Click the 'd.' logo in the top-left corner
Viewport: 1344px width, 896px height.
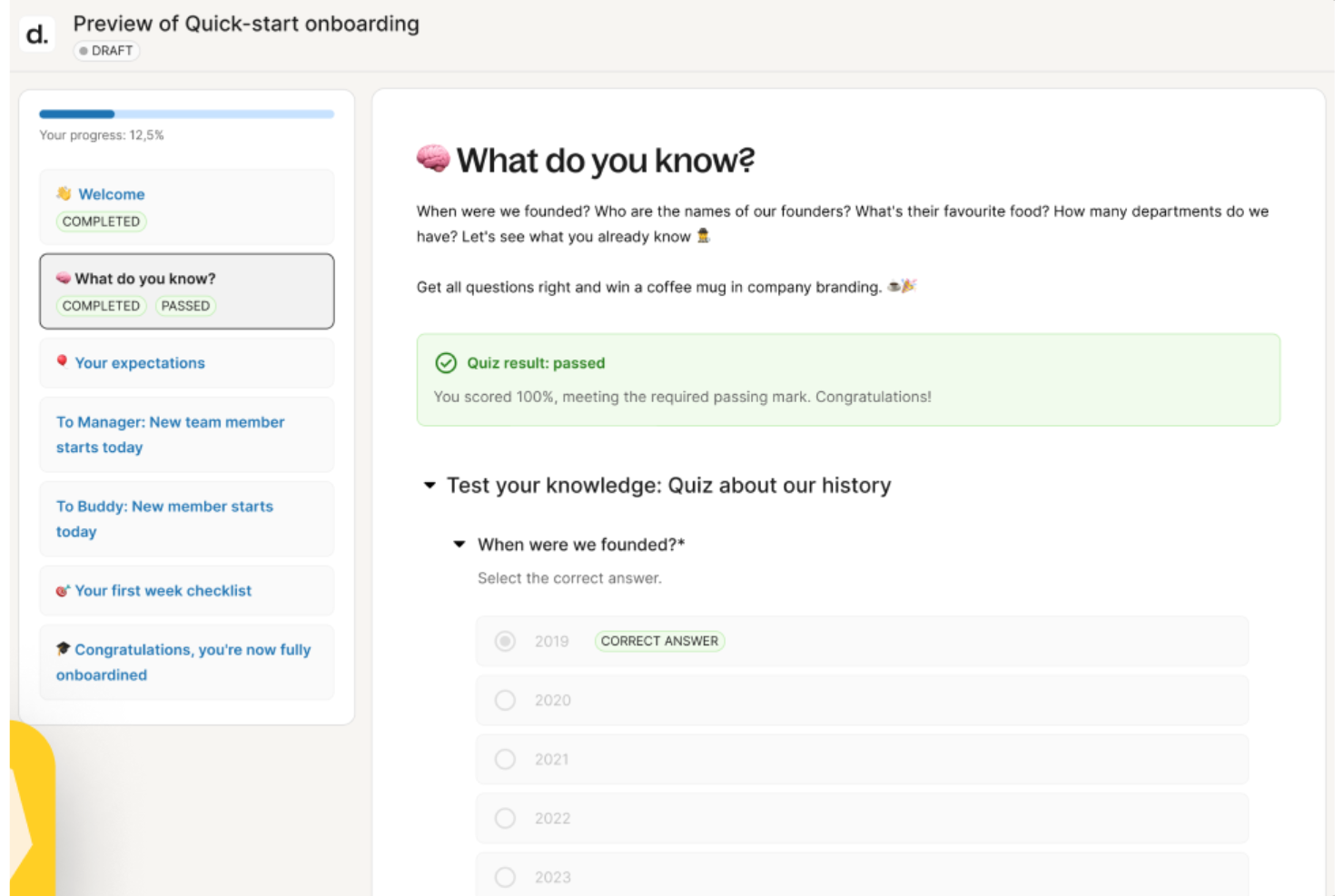point(36,33)
